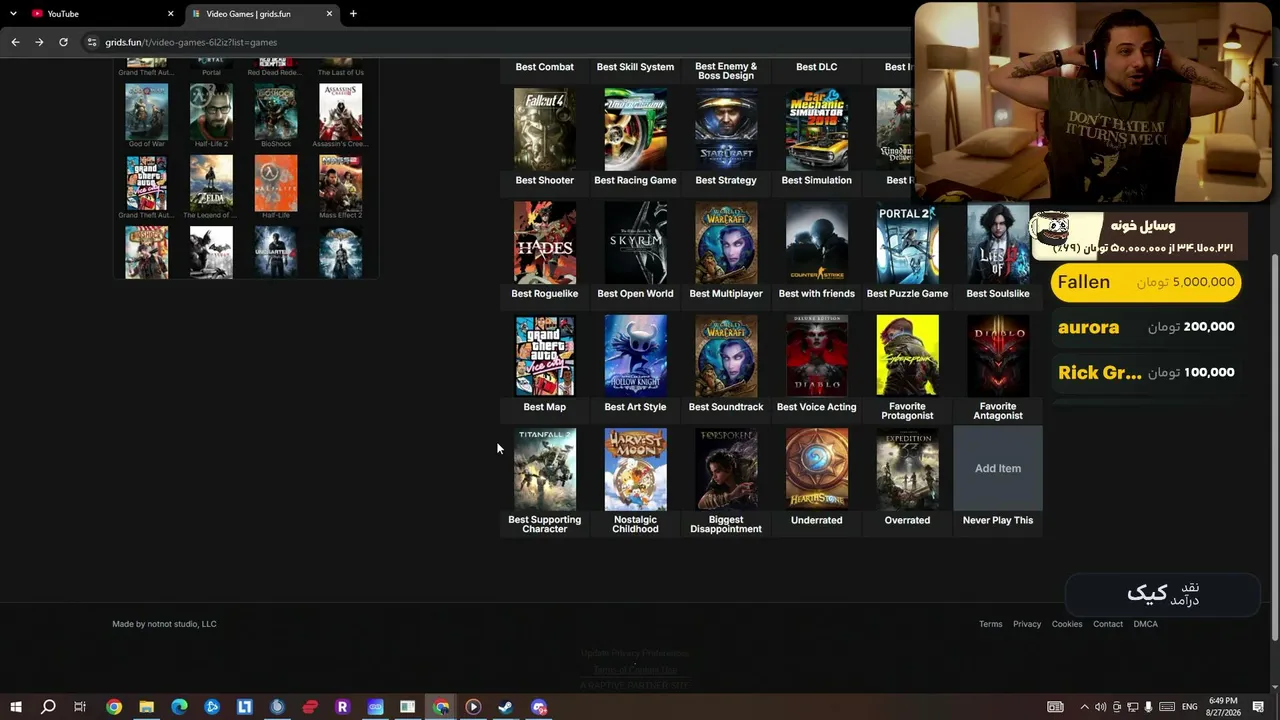Image resolution: width=1280 pixels, height=720 pixels.
Task: Add an item to Never Play This
Action: [998, 469]
